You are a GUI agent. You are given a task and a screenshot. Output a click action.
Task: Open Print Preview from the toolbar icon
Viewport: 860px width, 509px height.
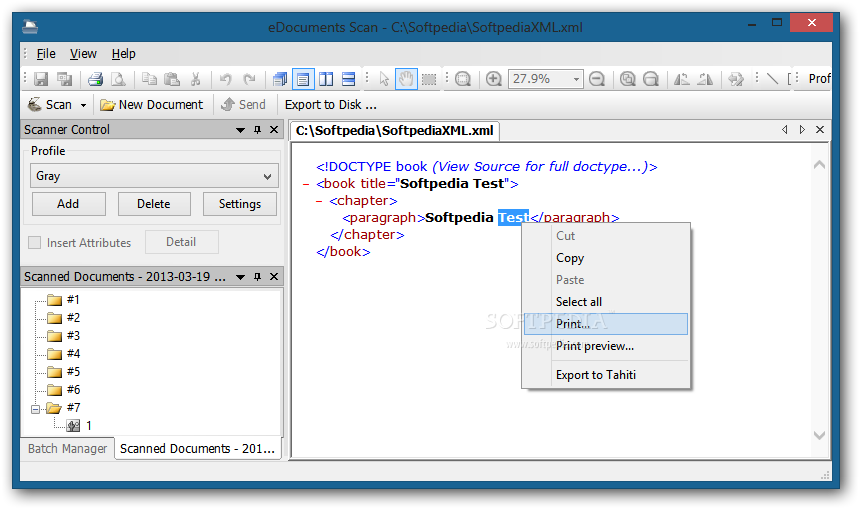coord(118,79)
